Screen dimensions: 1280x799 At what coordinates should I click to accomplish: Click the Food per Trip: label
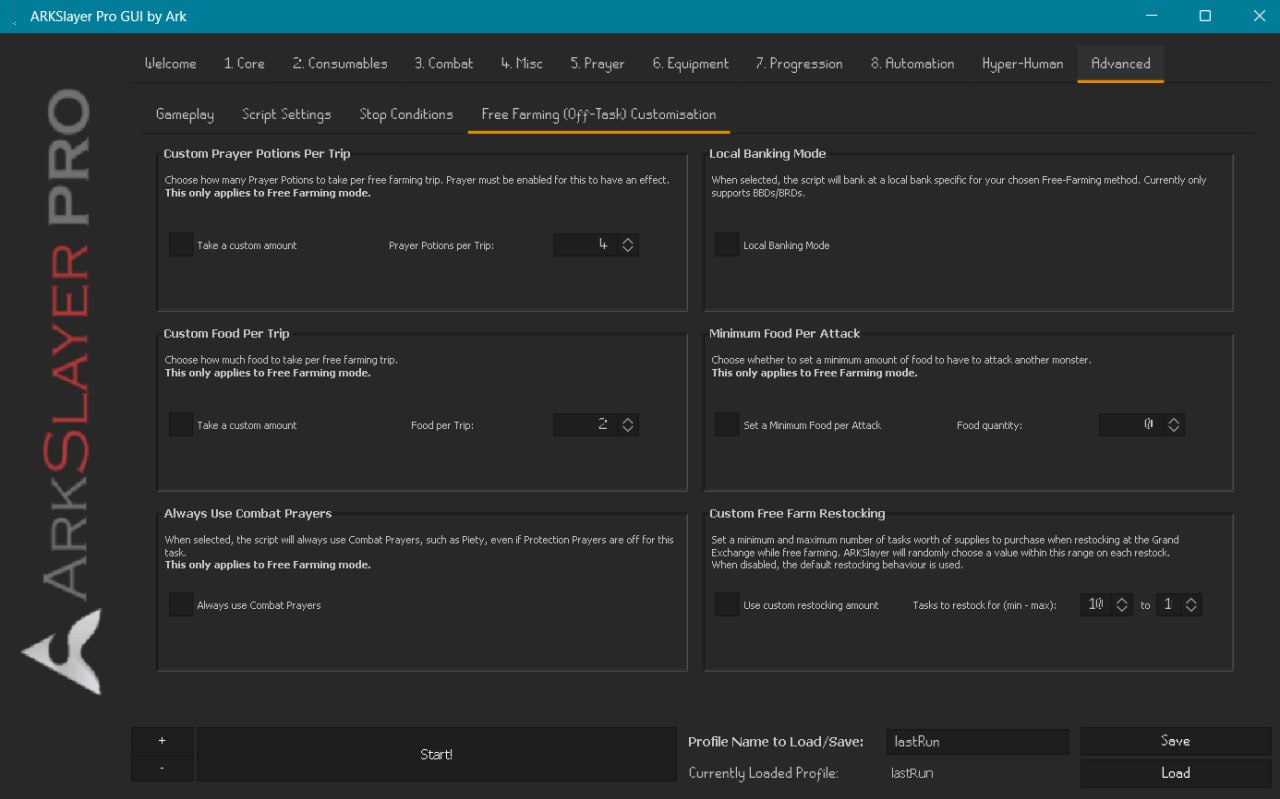click(x=442, y=426)
